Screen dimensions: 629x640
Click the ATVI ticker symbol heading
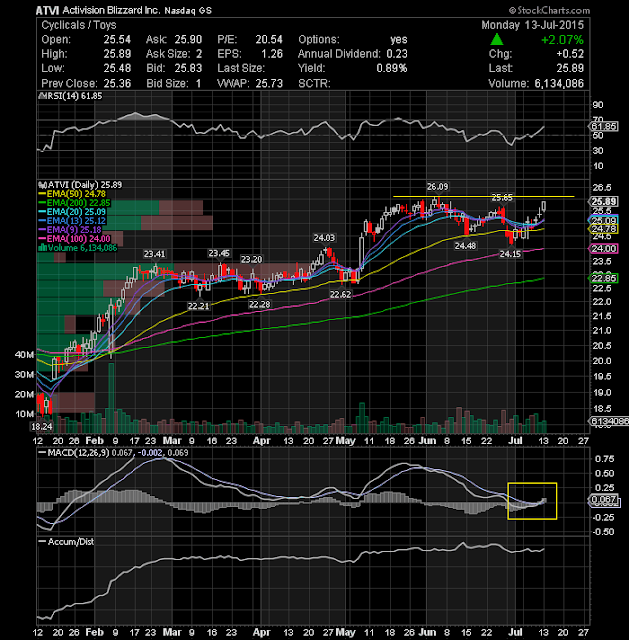[47, 10]
